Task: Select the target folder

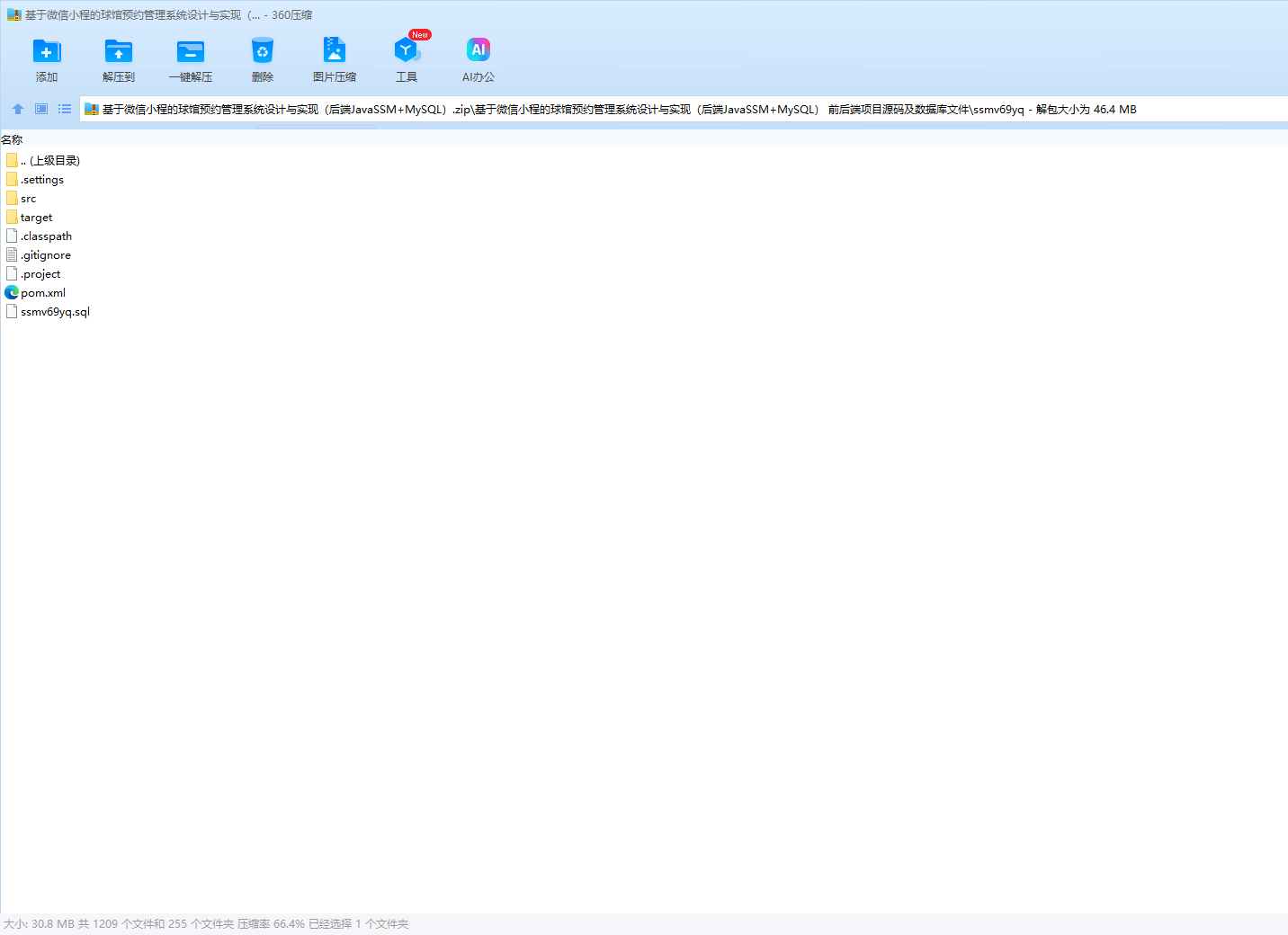Action: pyautogui.click(x=29, y=217)
